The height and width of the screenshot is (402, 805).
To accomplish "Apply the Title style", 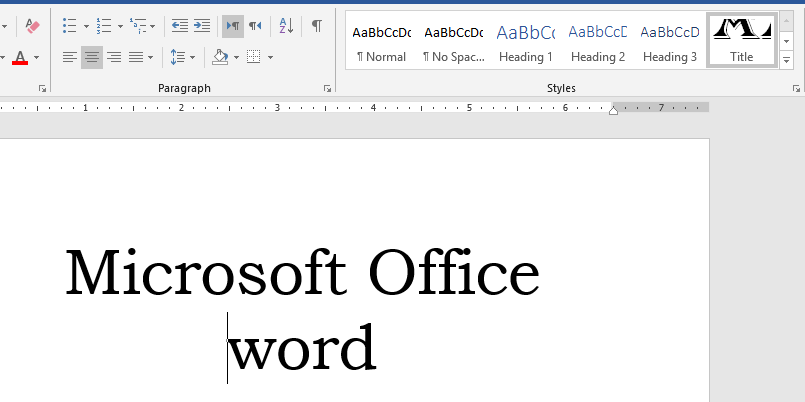I will 742,41.
